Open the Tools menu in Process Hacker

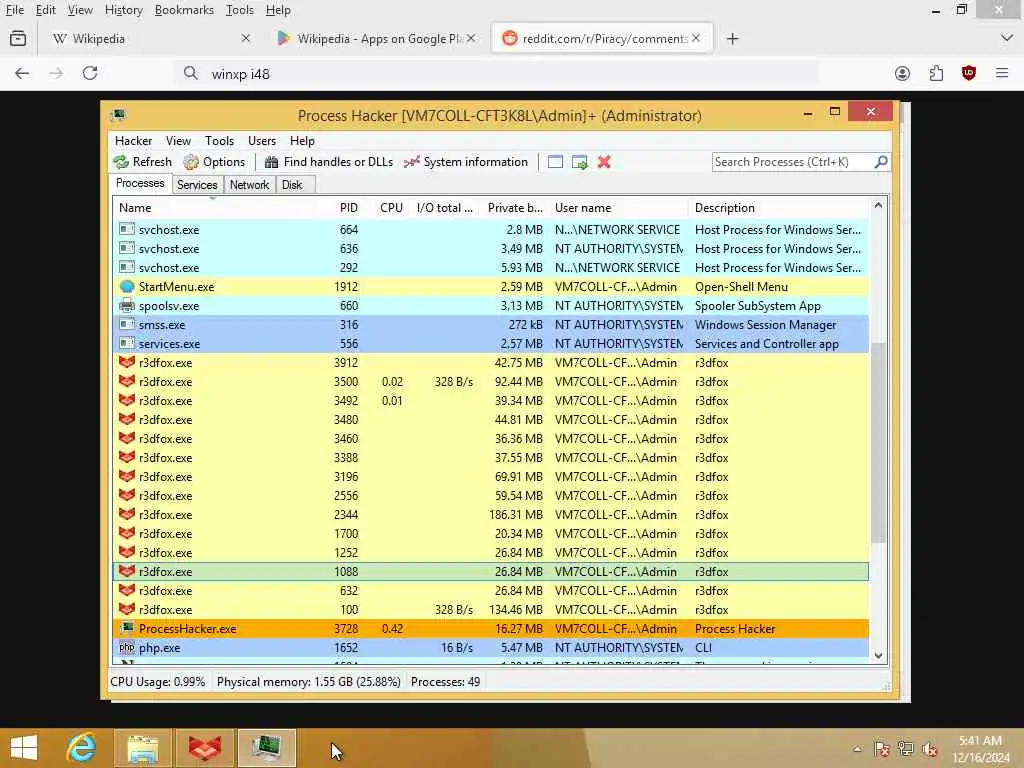click(219, 141)
